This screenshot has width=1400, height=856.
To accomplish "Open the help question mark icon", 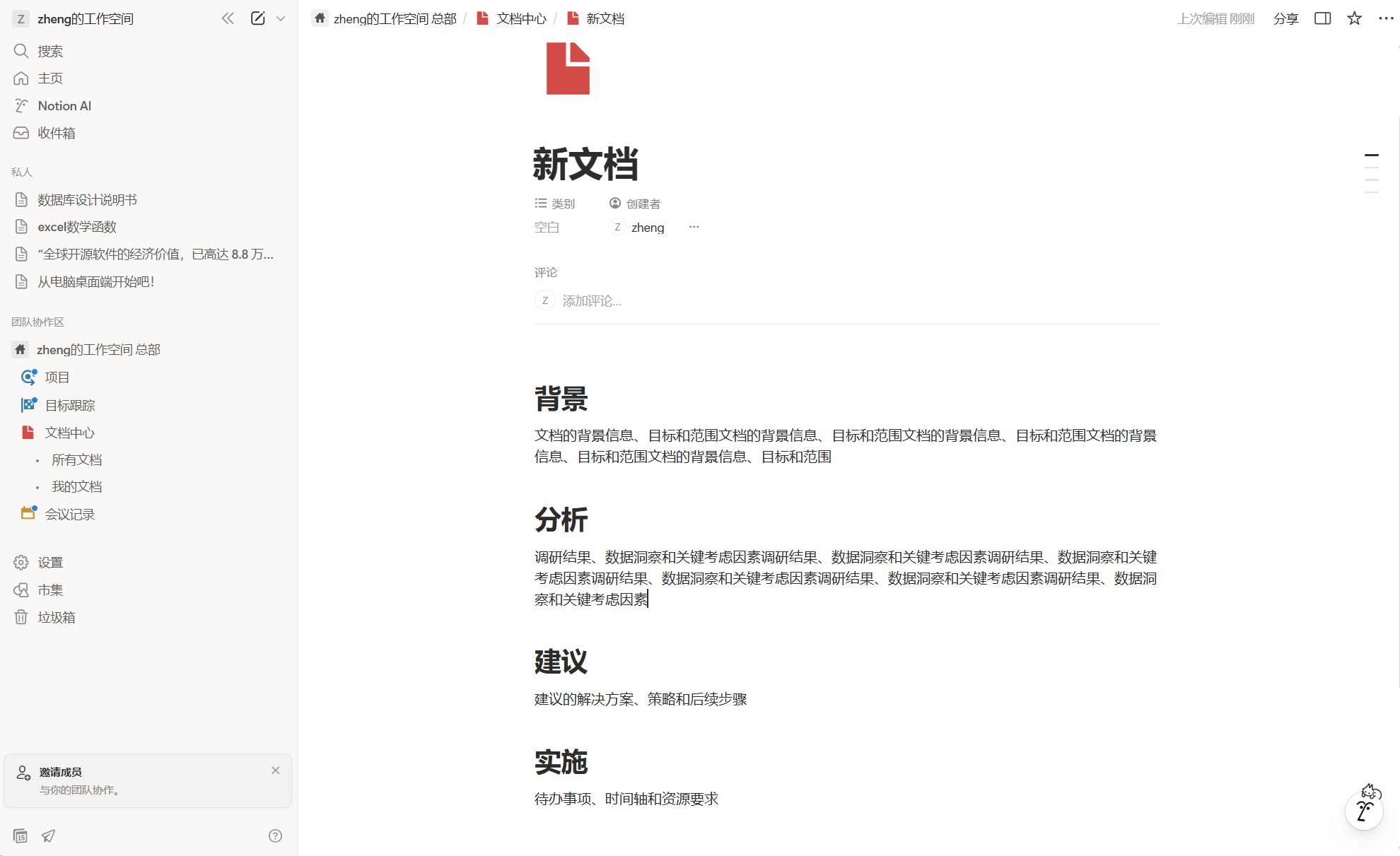I will click(x=275, y=836).
